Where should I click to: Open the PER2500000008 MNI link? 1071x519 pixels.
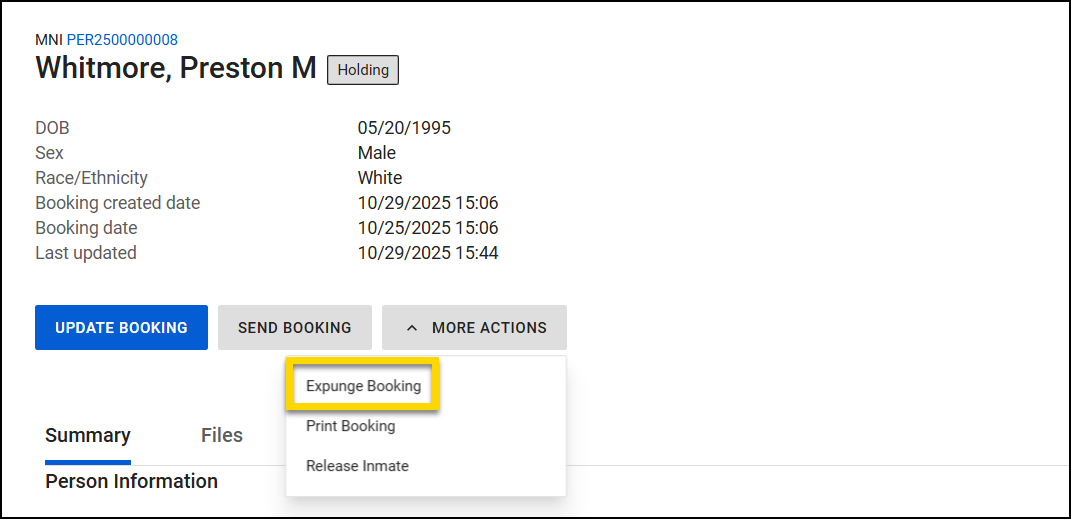tap(122, 40)
